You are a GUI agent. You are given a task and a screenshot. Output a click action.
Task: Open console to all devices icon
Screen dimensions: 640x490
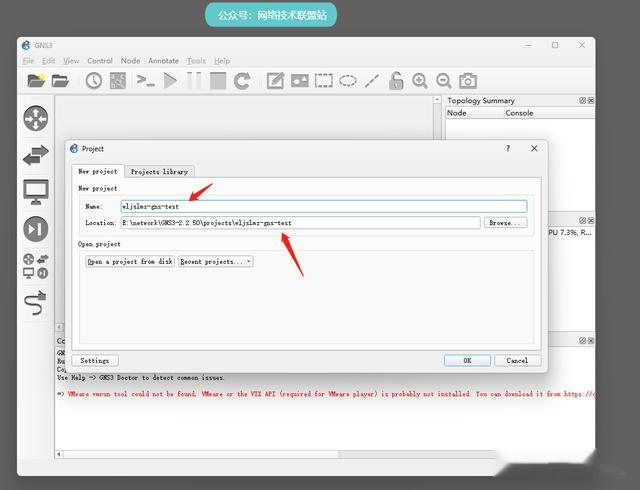click(x=146, y=80)
